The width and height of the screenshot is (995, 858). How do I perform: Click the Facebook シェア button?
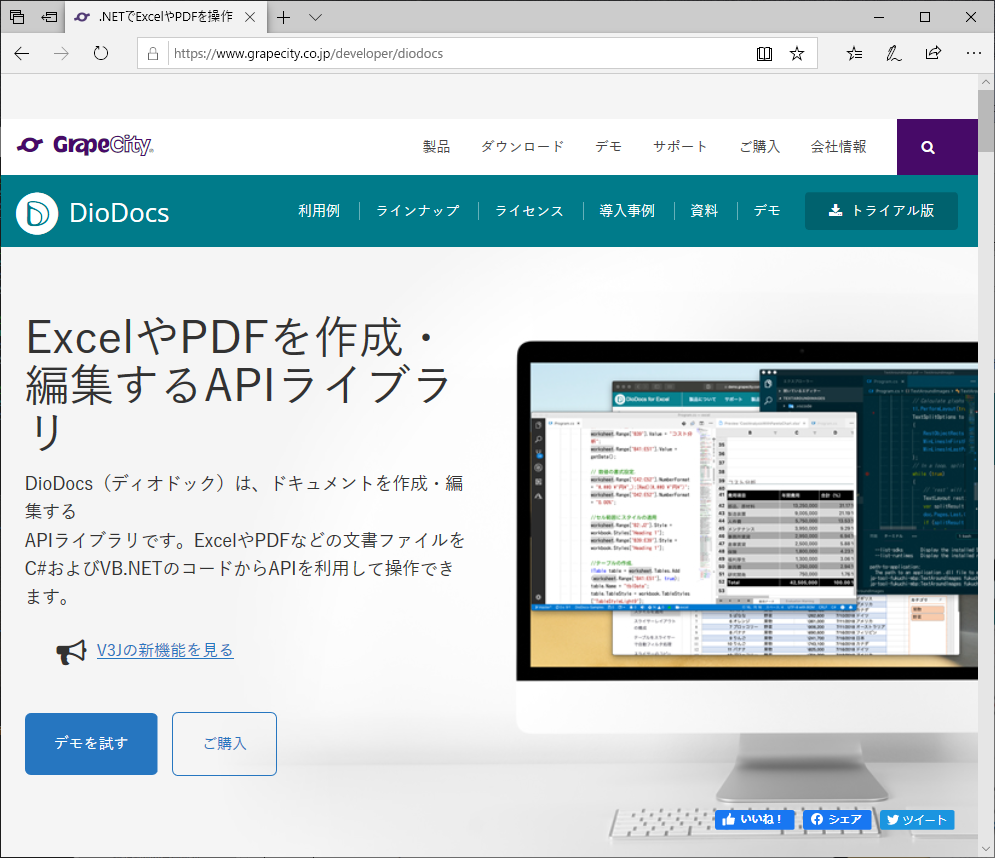coord(838,819)
